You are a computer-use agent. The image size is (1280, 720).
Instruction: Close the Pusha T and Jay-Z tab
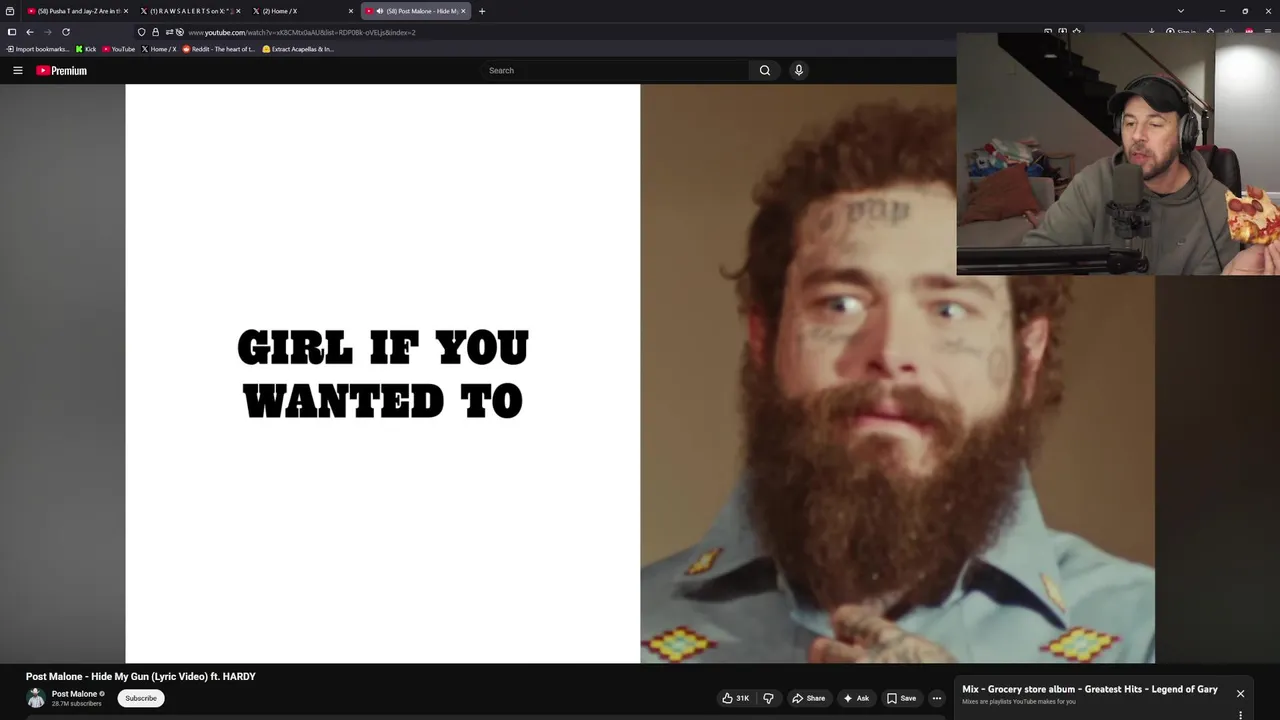(x=126, y=11)
